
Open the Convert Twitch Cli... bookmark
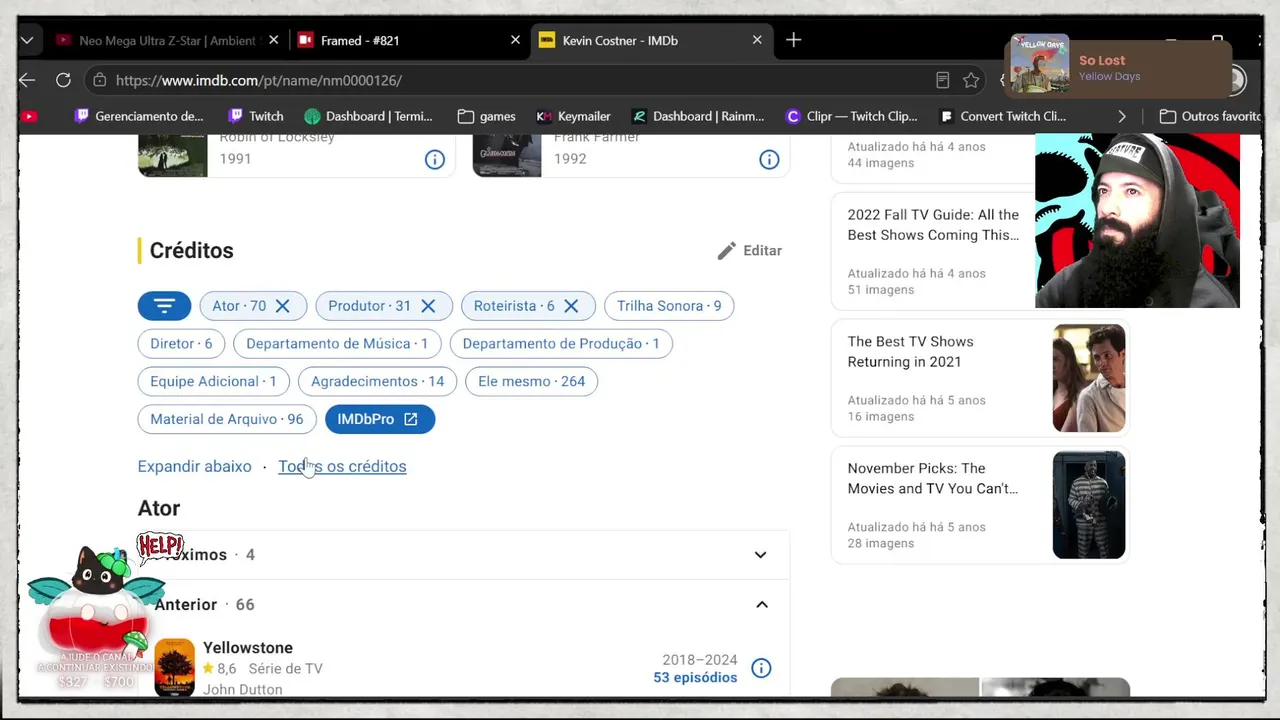1002,116
